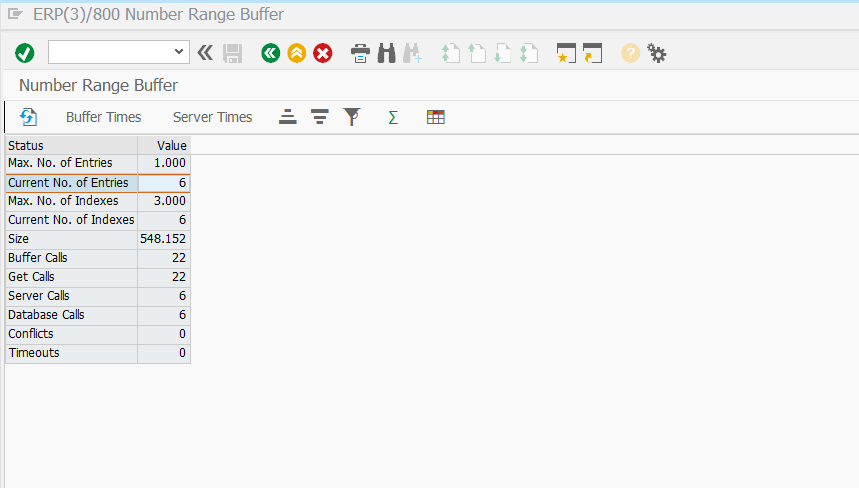859x488 pixels.
Task: Refresh the buffer with the refresh icon
Action: (28, 117)
